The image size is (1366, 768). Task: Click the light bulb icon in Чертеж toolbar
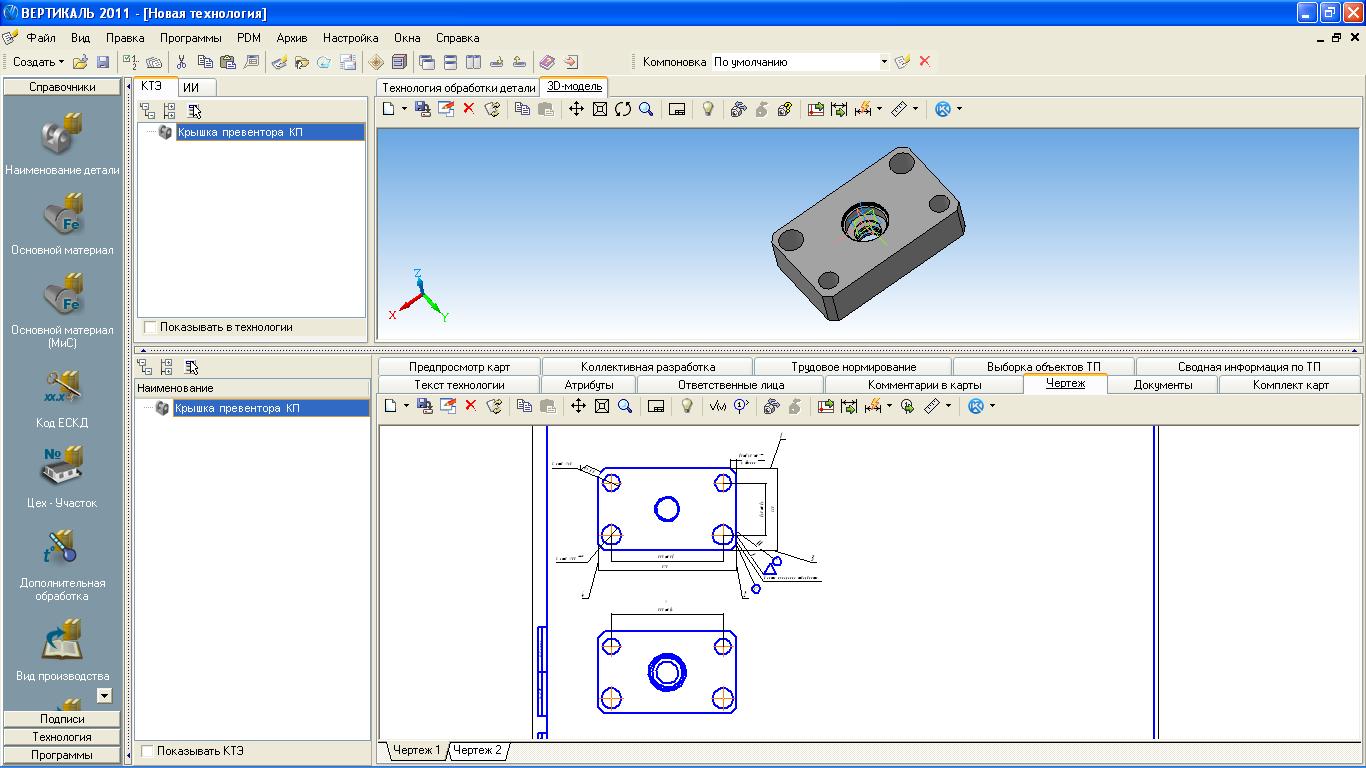(687, 406)
